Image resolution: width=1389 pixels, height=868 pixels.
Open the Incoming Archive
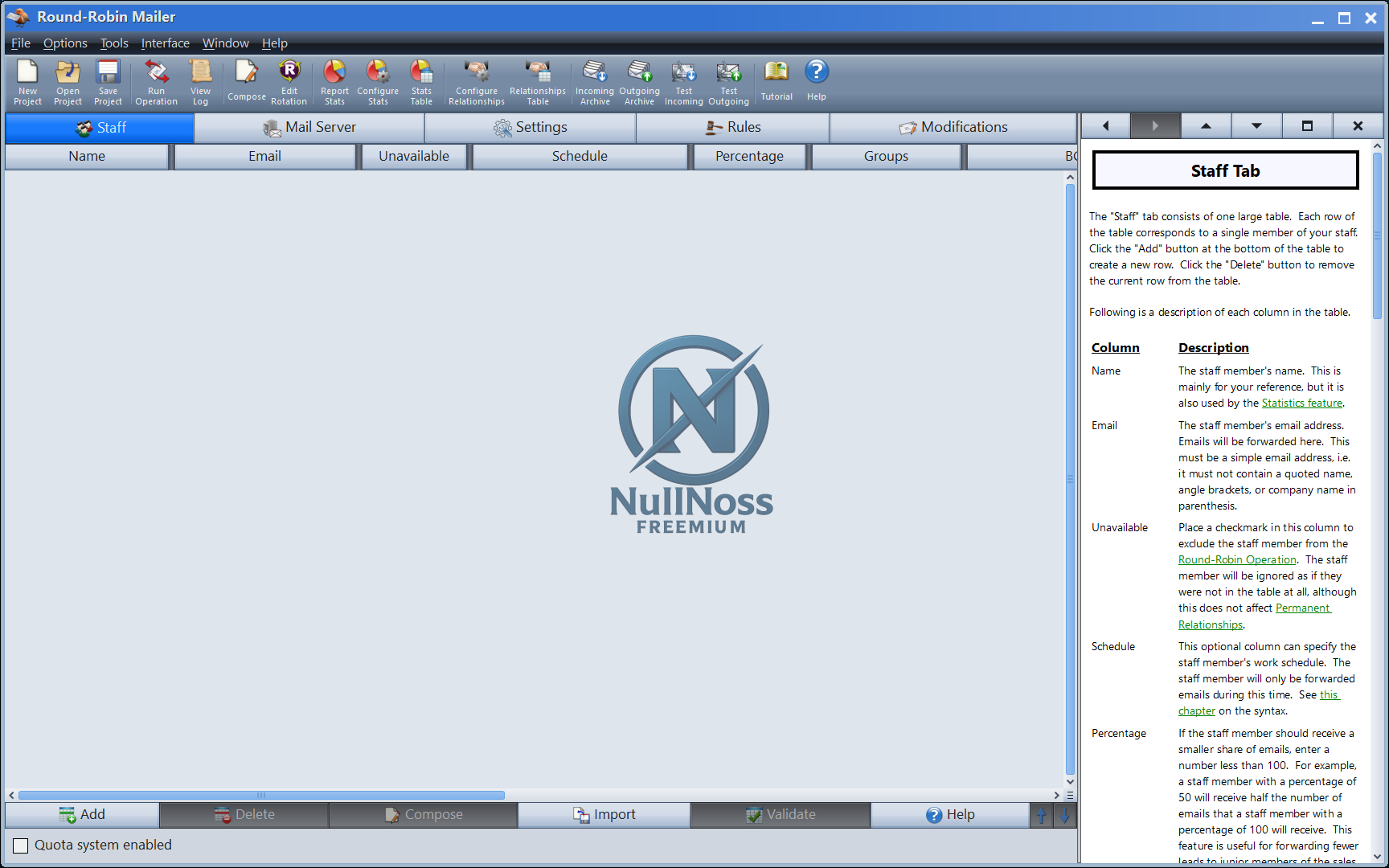click(x=594, y=82)
